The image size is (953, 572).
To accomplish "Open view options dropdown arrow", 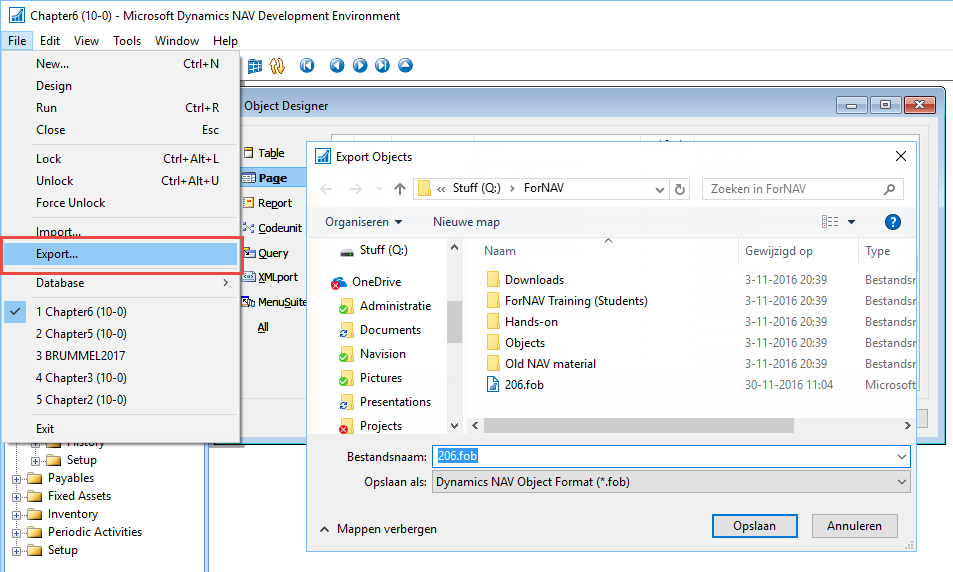I will tap(852, 222).
